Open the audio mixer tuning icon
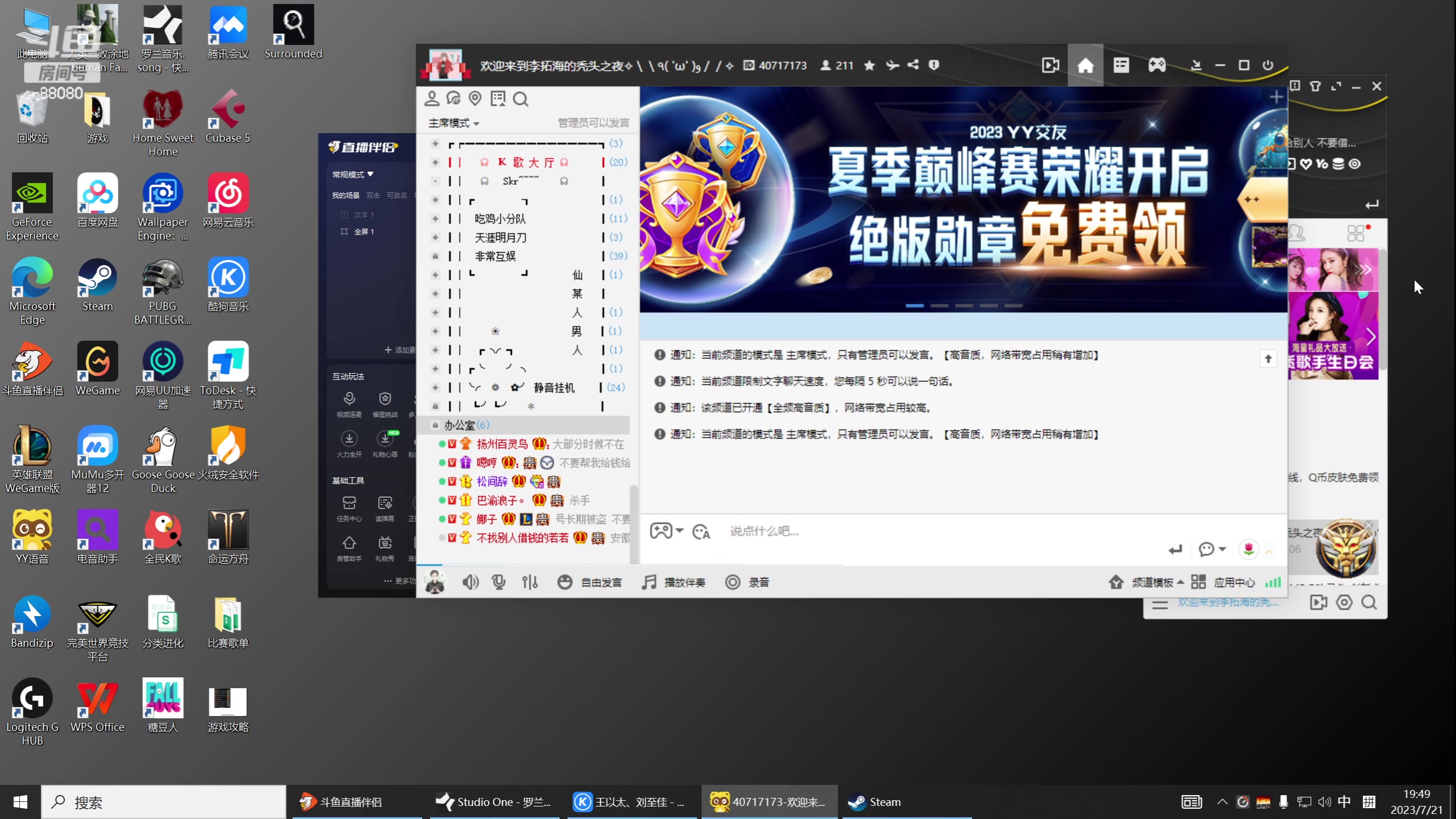 tap(530, 582)
